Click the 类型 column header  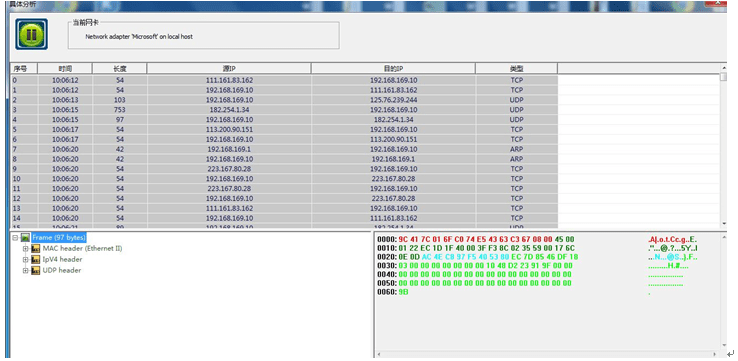click(516, 69)
